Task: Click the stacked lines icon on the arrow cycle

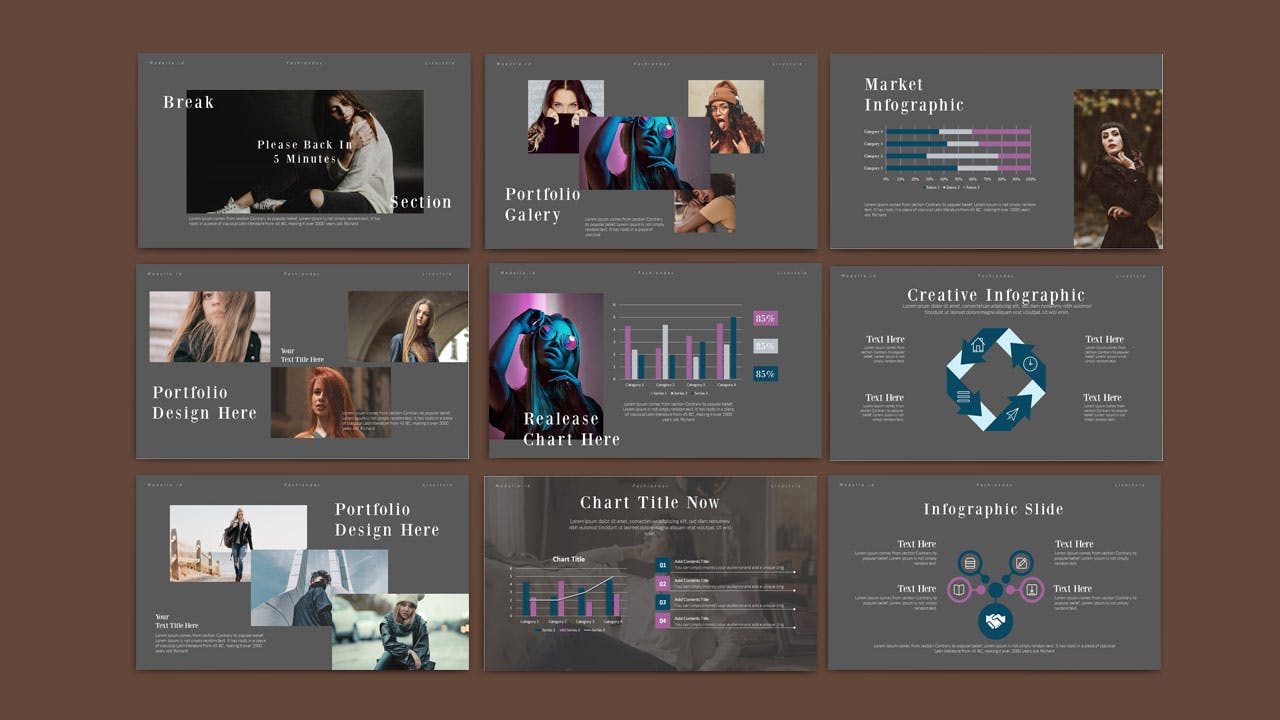Action: pos(963,397)
